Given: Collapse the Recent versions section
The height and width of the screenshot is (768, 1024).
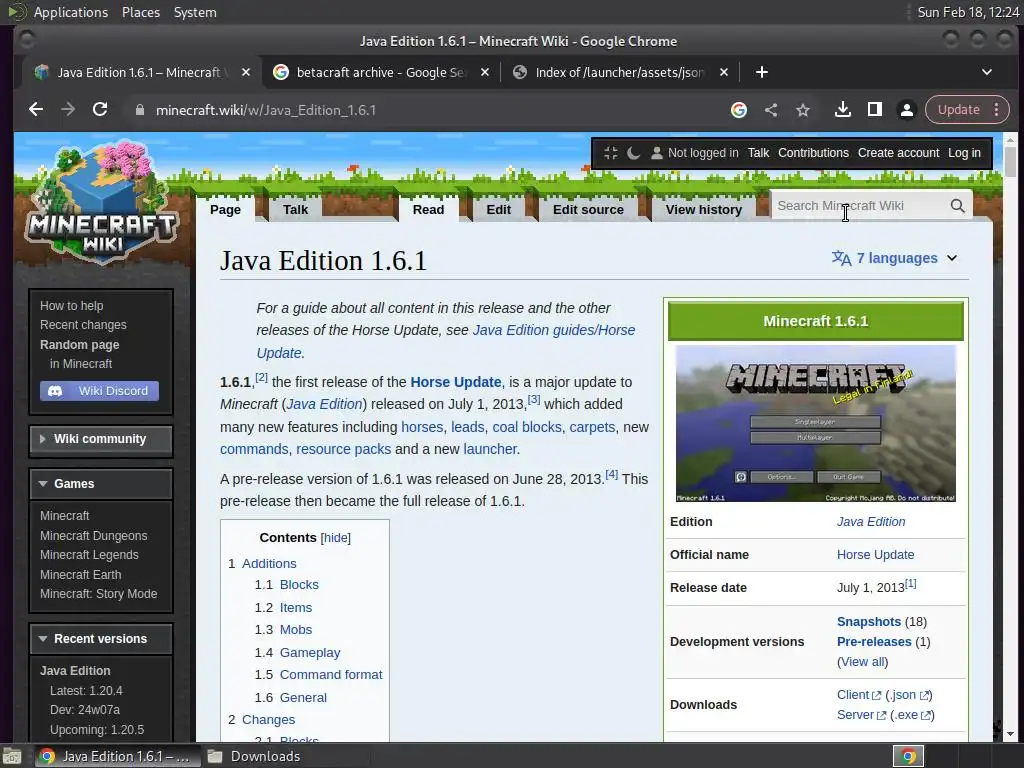Looking at the screenshot, I should point(101,639).
